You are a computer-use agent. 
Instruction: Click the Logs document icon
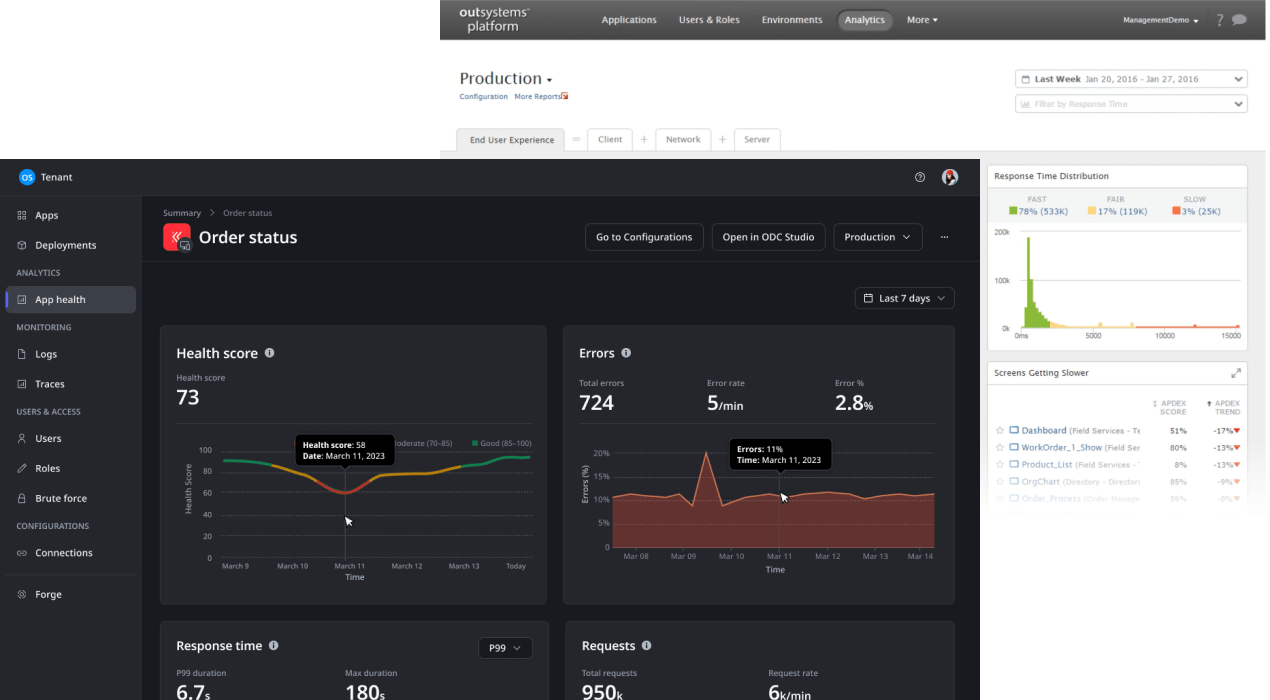[23, 354]
